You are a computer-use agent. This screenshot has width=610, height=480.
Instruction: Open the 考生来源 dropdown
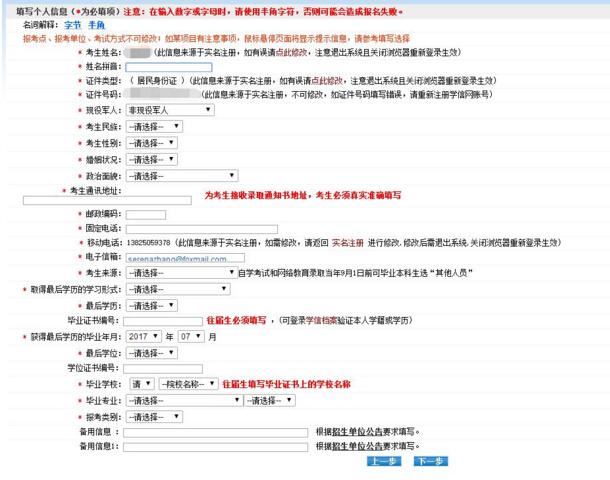point(181,272)
